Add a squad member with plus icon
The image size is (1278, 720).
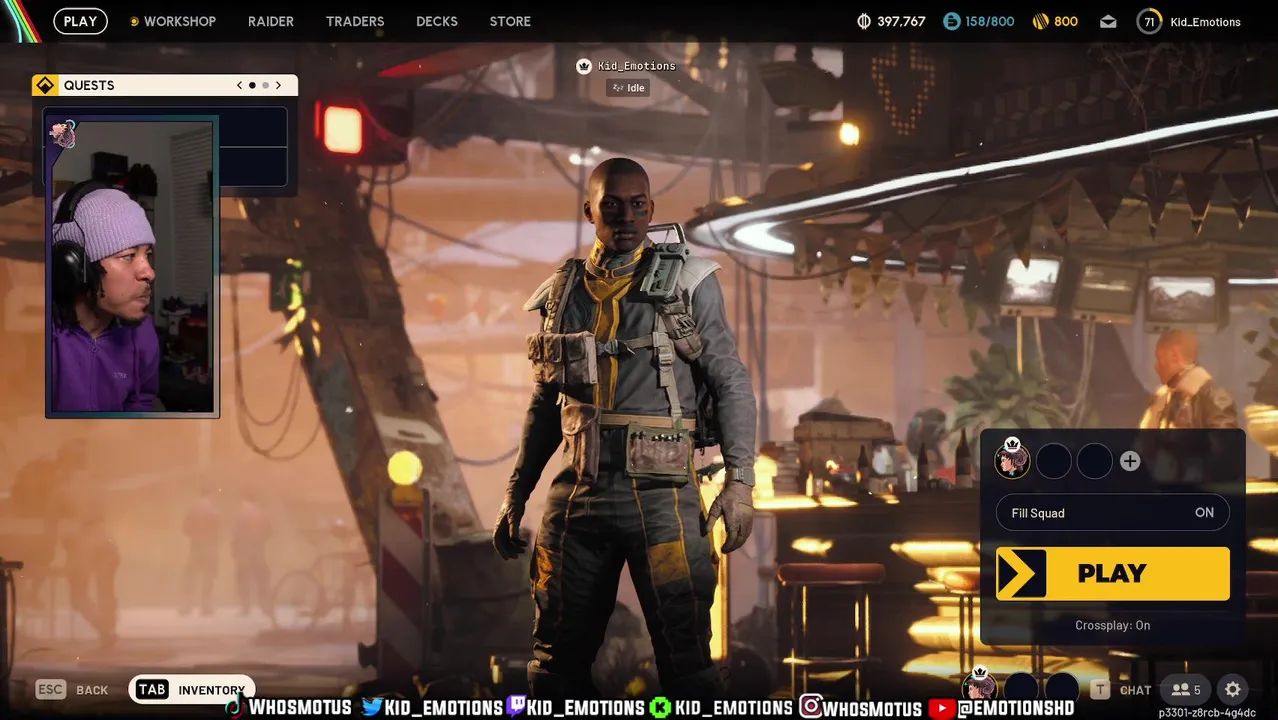point(1130,461)
